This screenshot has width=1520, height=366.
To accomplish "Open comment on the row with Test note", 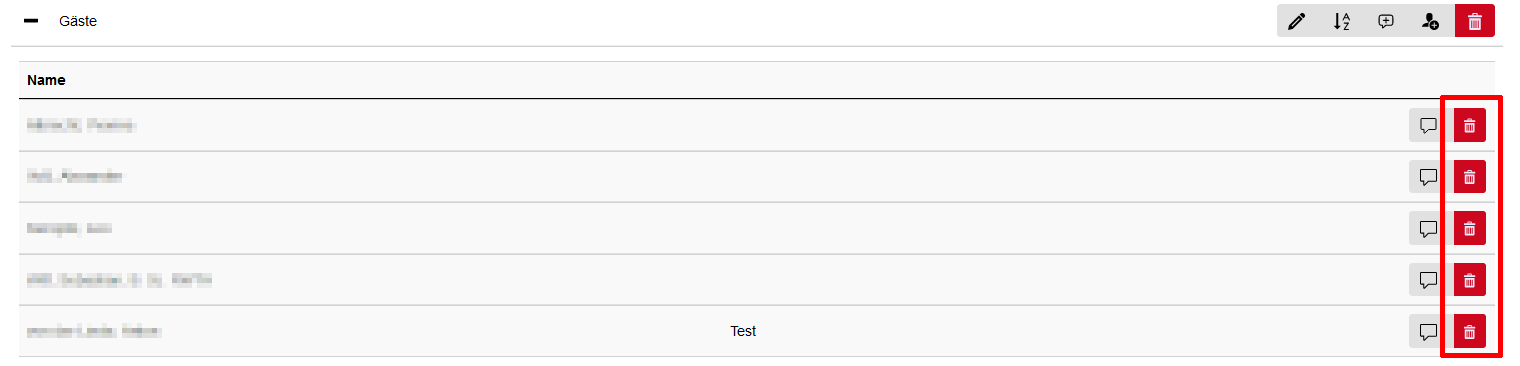I will click(1428, 331).
